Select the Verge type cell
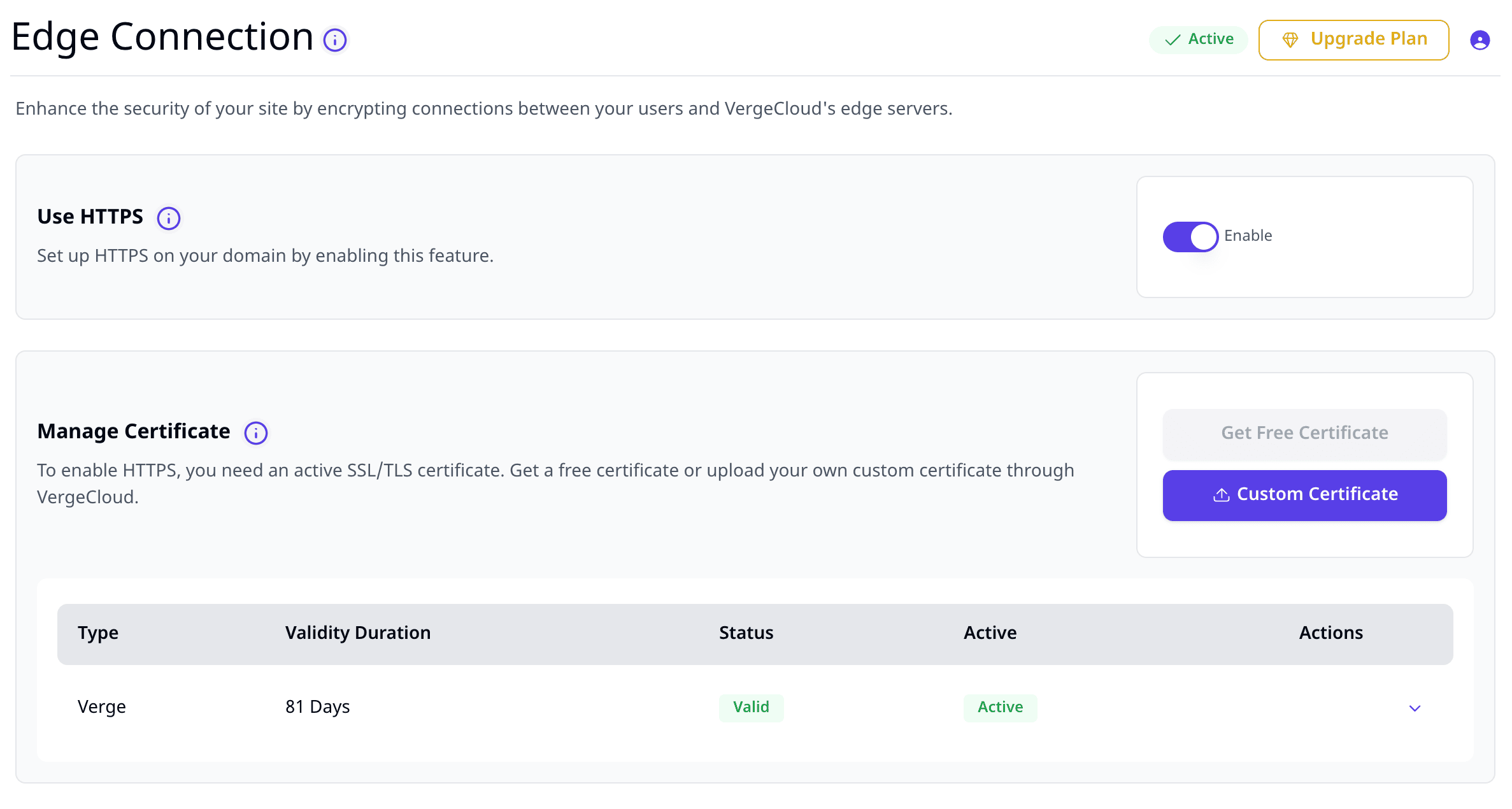 point(102,707)
